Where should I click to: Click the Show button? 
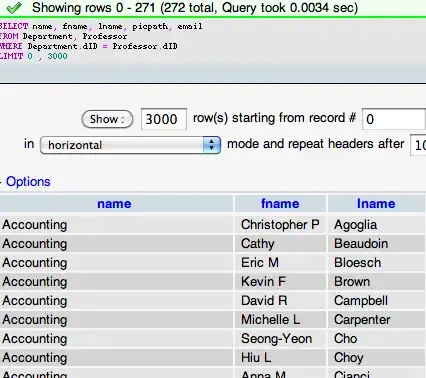107,119
